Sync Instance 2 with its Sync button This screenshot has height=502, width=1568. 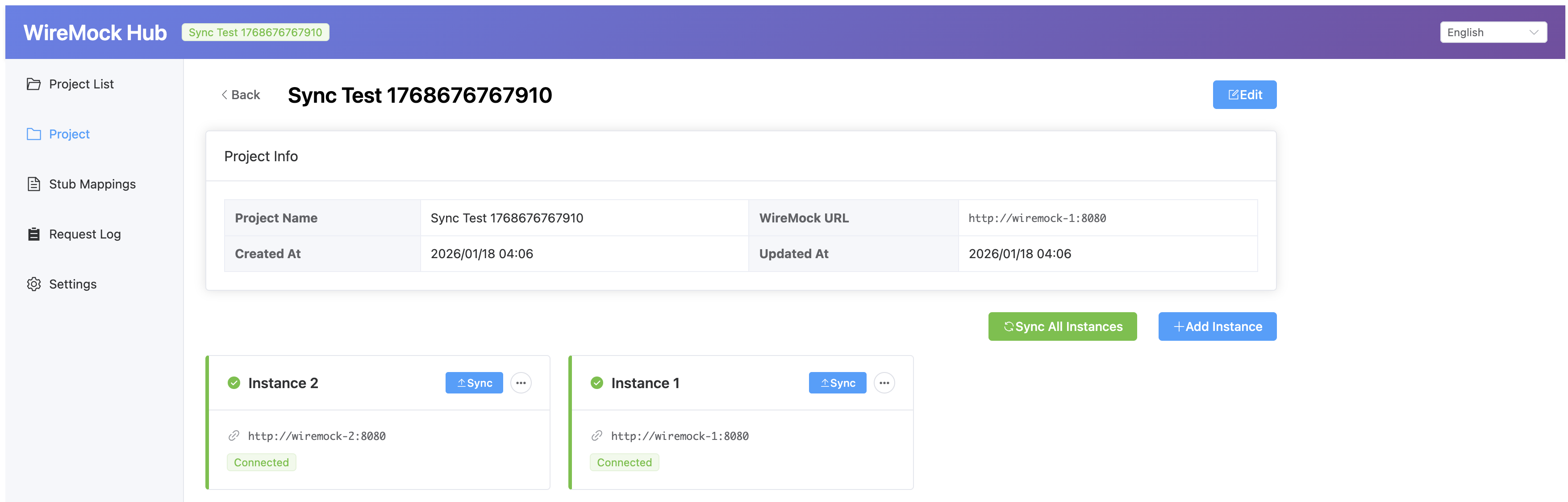tap(474, 383)
